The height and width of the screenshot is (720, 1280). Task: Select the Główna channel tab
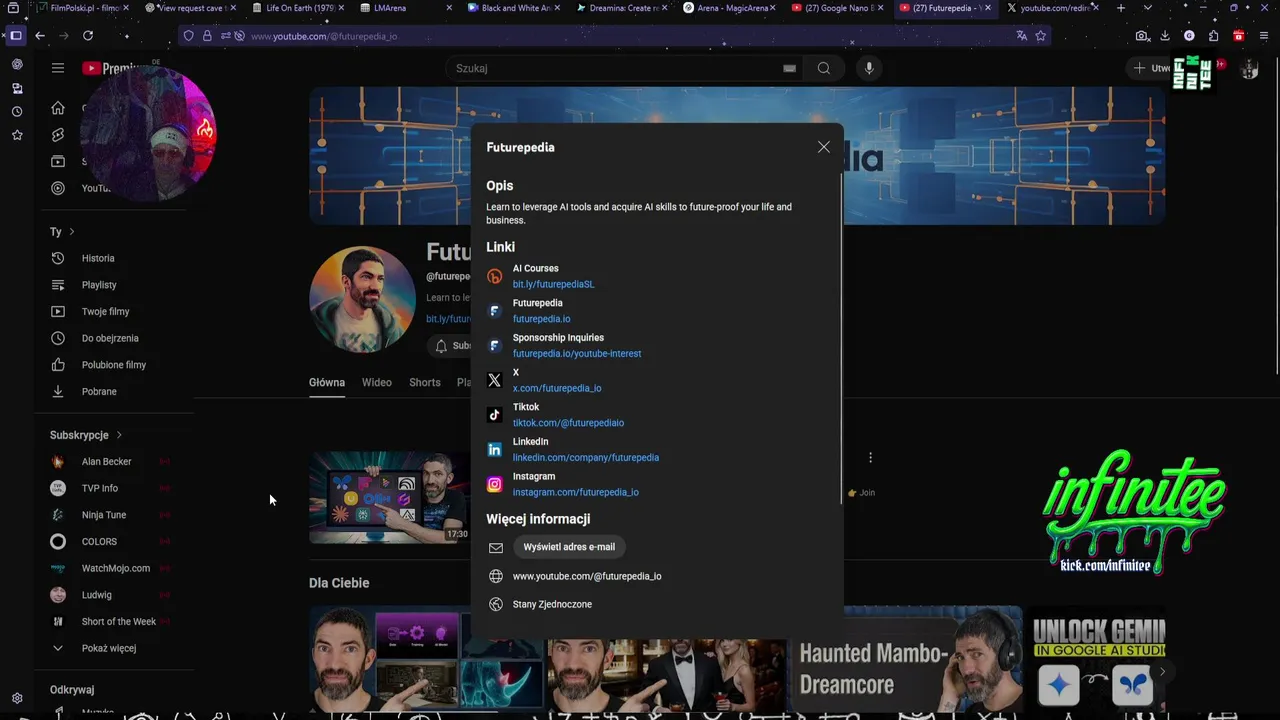click(x=327, y=382)
